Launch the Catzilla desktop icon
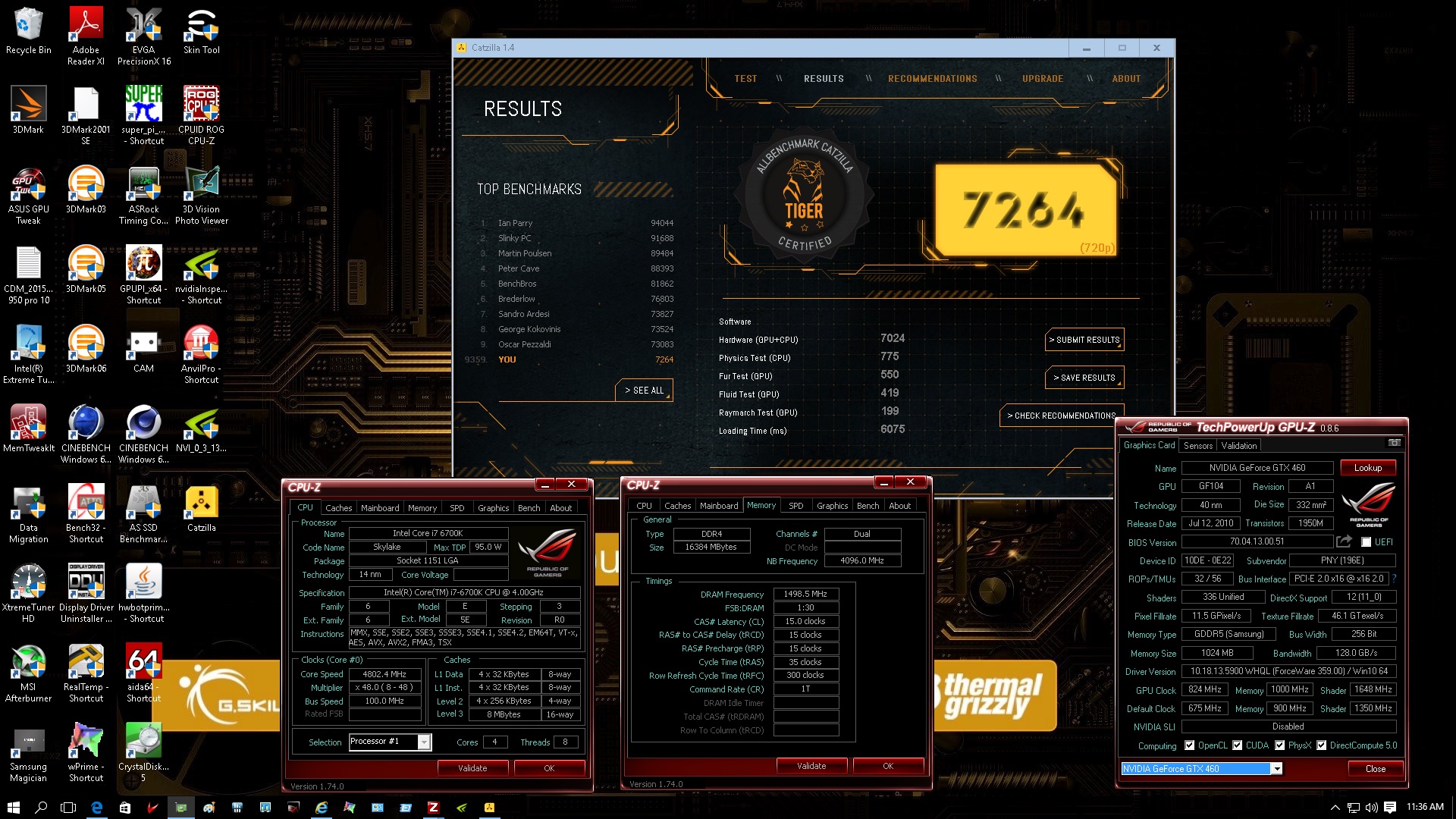This screenshot has height=819, width=1456. (201, 509)
